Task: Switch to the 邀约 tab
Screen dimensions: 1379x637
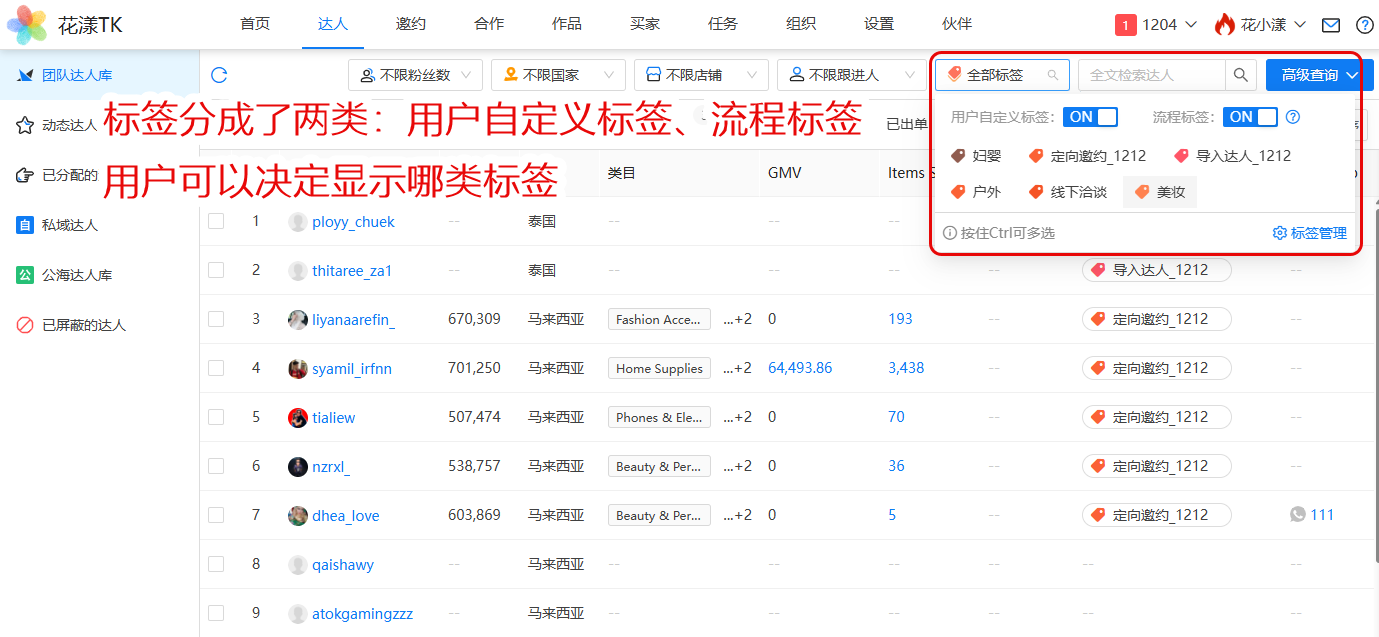Action: (410, 24)
